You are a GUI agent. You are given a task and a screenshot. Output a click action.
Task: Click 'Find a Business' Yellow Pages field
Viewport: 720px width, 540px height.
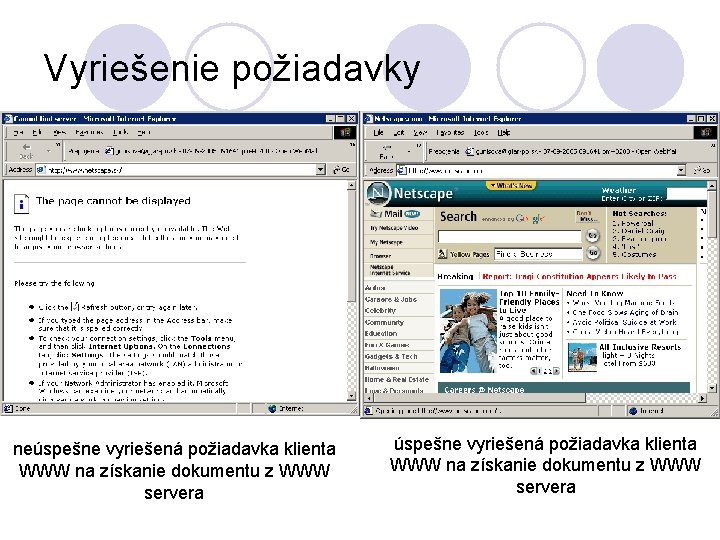coord(538,253)
